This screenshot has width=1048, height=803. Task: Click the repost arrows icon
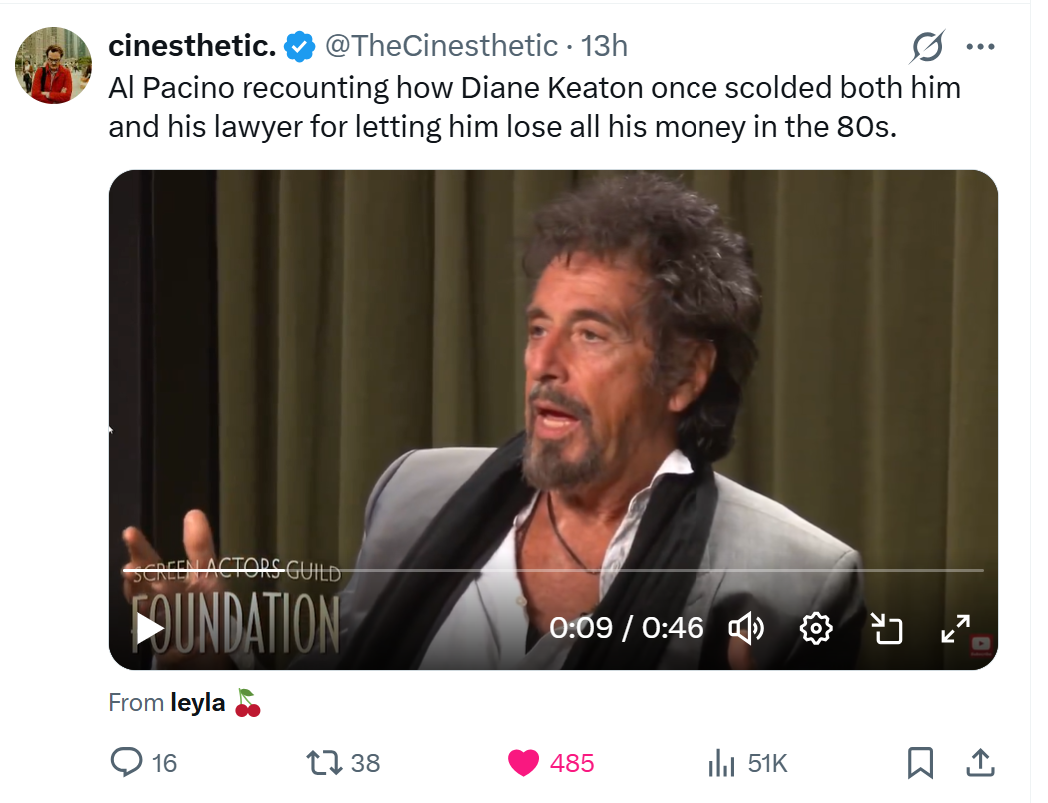coord(324,763)
